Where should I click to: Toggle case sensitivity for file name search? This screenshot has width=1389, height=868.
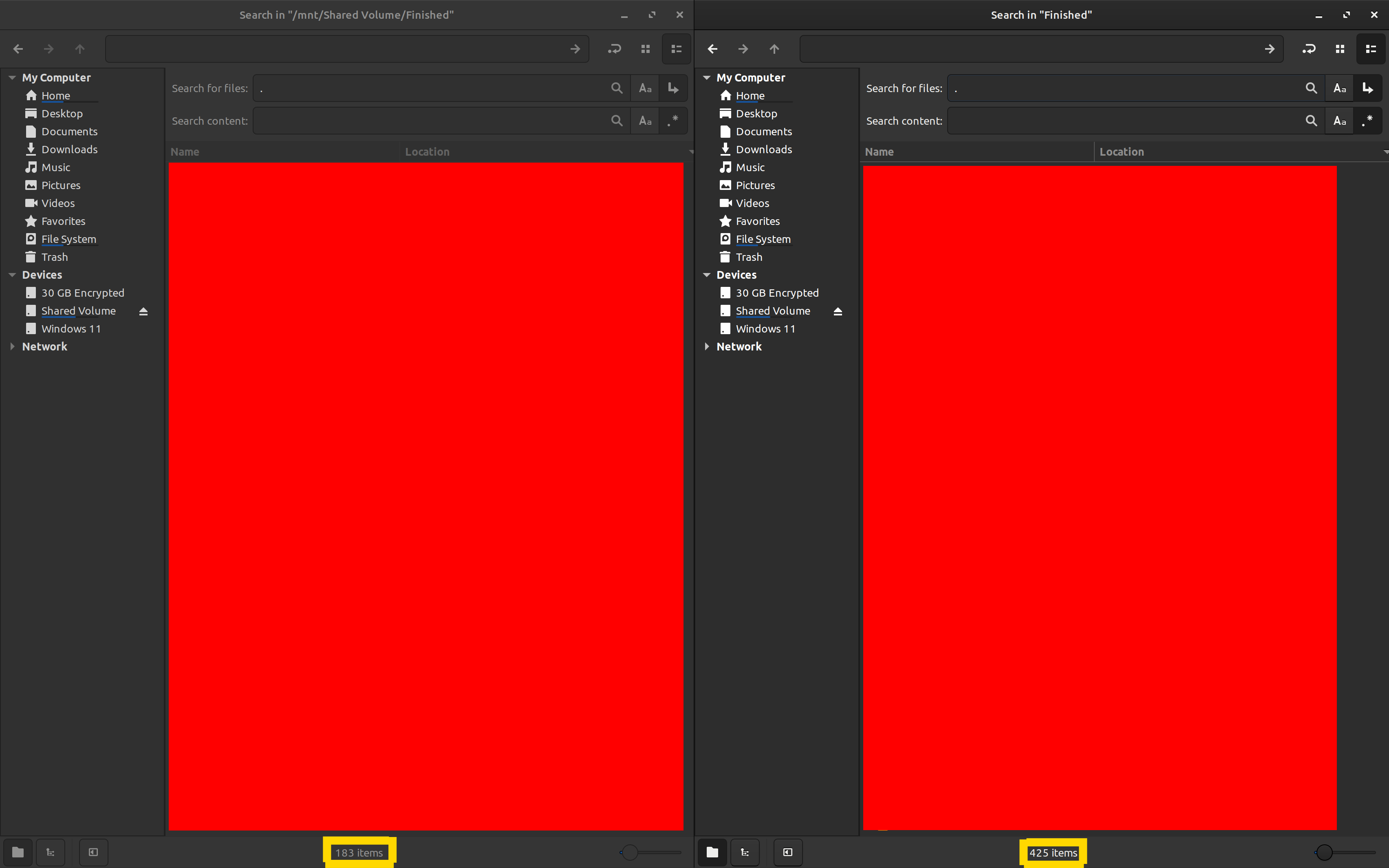[644, 88]
